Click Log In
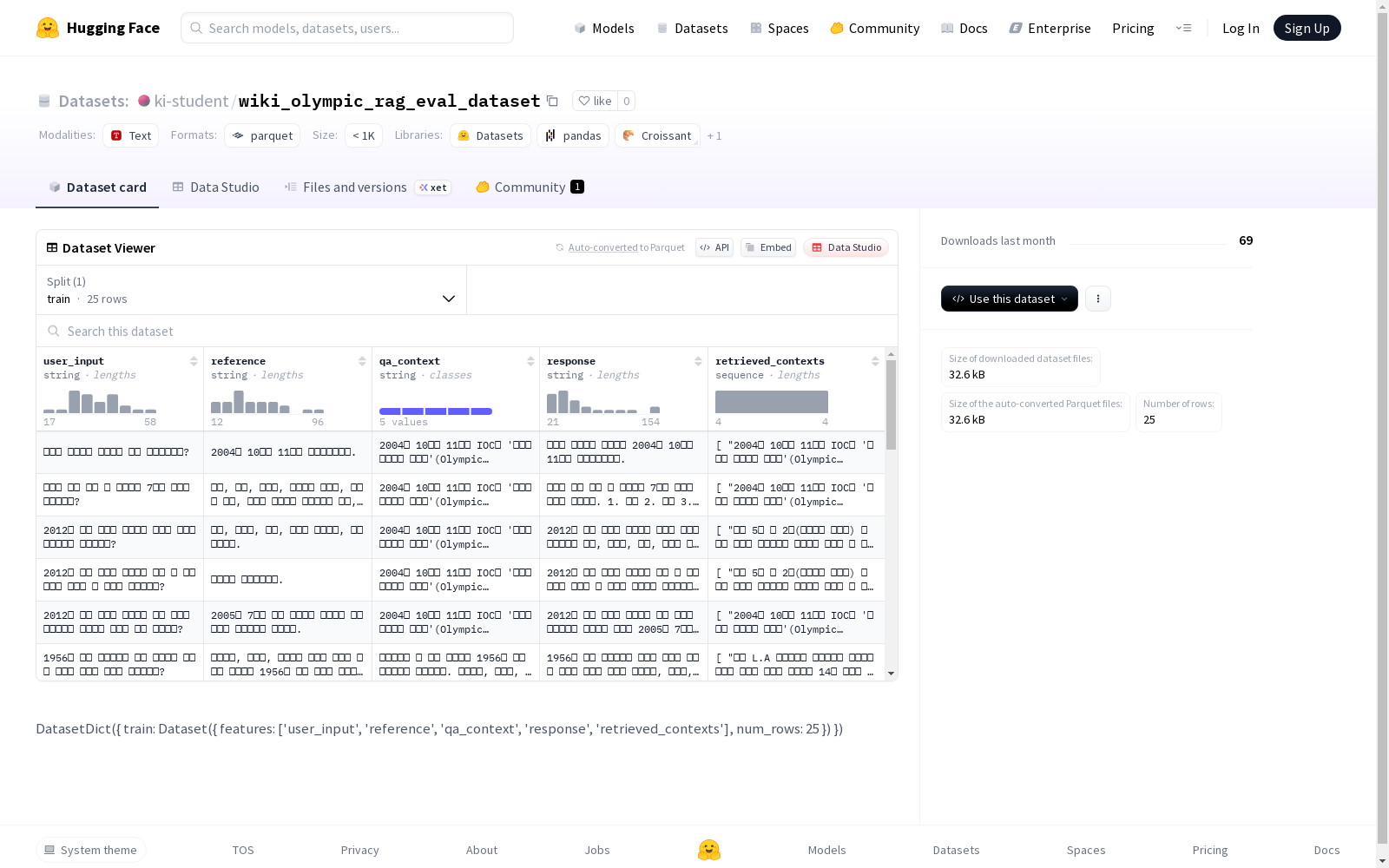Image resolution: width=1389 pixels, height=868 pixels. tap(1241, 28)
